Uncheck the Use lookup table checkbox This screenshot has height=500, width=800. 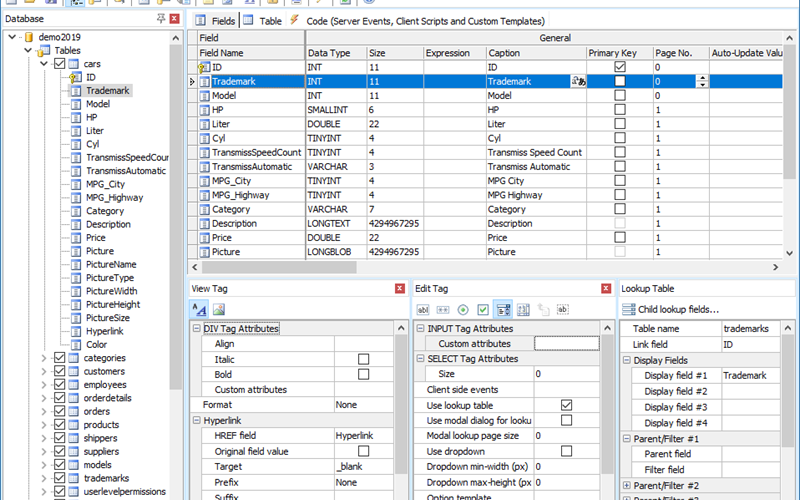click(x=566, y=405)
